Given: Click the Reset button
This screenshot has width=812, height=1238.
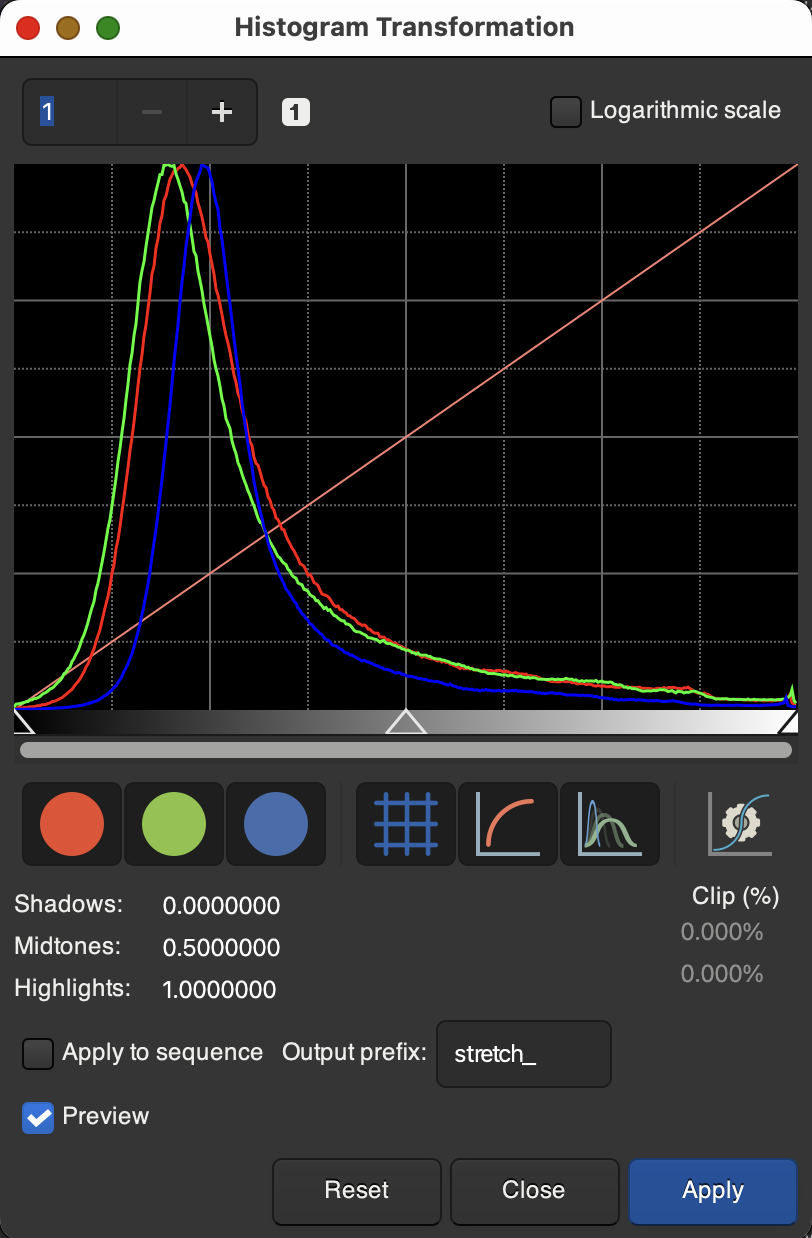Looking at the screenshot, I should (357, 1191).
